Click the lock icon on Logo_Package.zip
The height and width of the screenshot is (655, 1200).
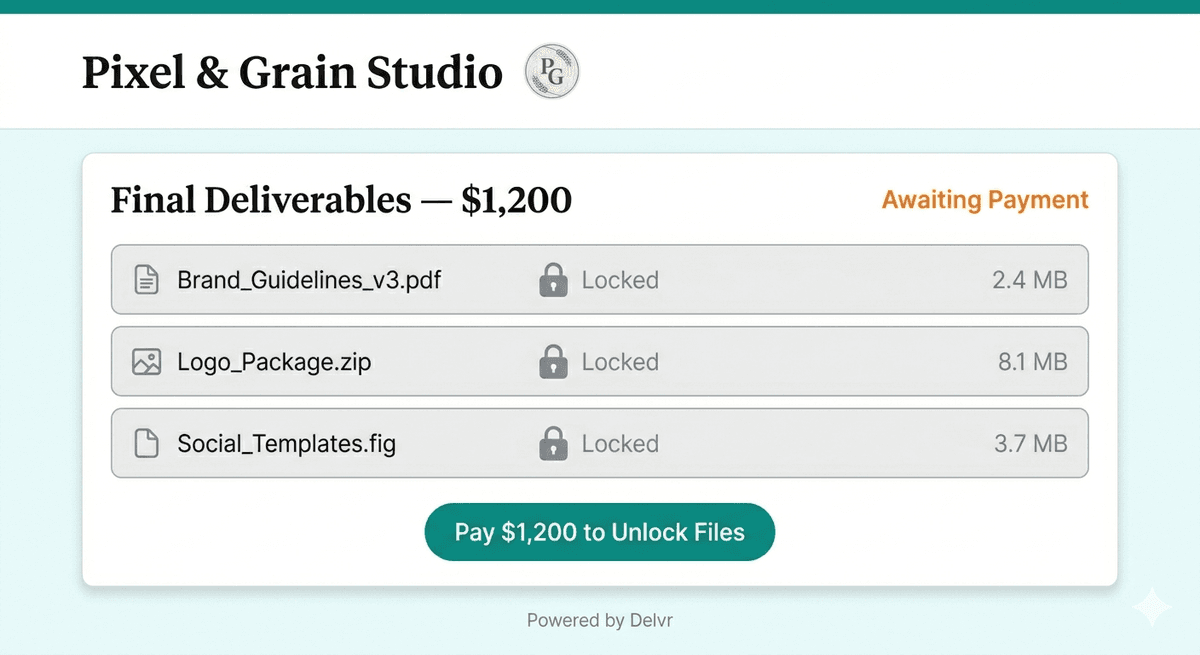click(553, 362)
